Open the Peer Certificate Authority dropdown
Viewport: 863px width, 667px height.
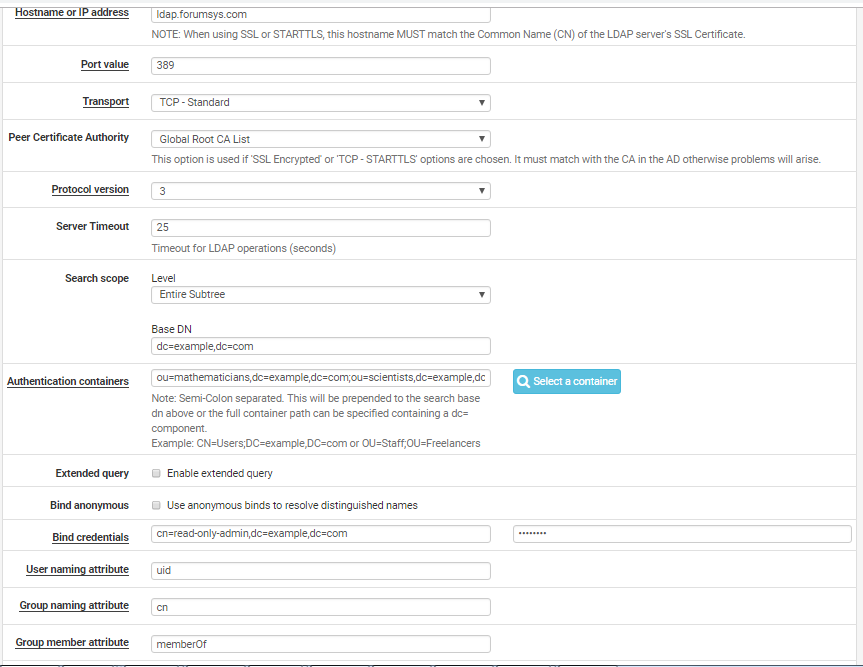[x=320, y=139]
